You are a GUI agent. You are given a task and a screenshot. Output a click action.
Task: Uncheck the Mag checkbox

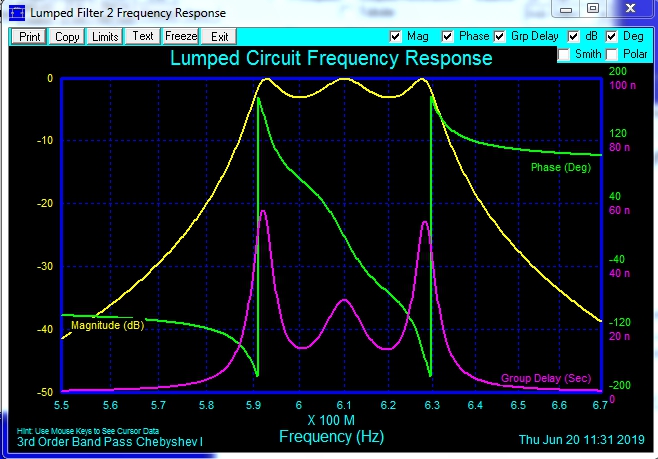(x=395, y=37)
